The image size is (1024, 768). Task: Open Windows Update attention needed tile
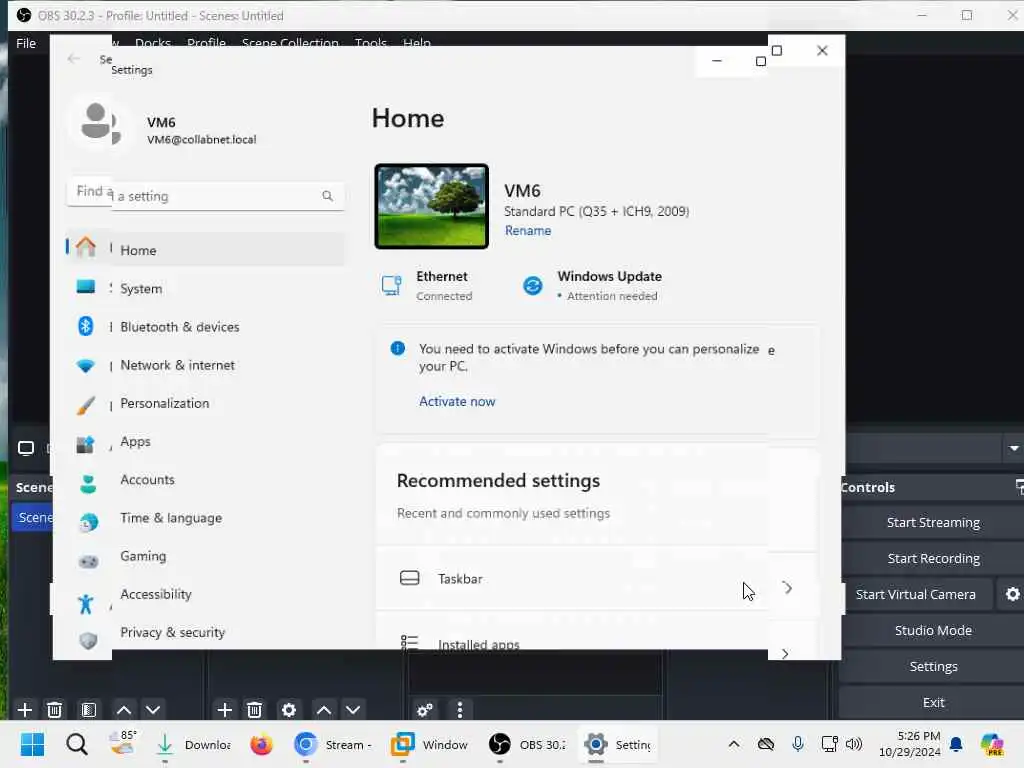592,285
